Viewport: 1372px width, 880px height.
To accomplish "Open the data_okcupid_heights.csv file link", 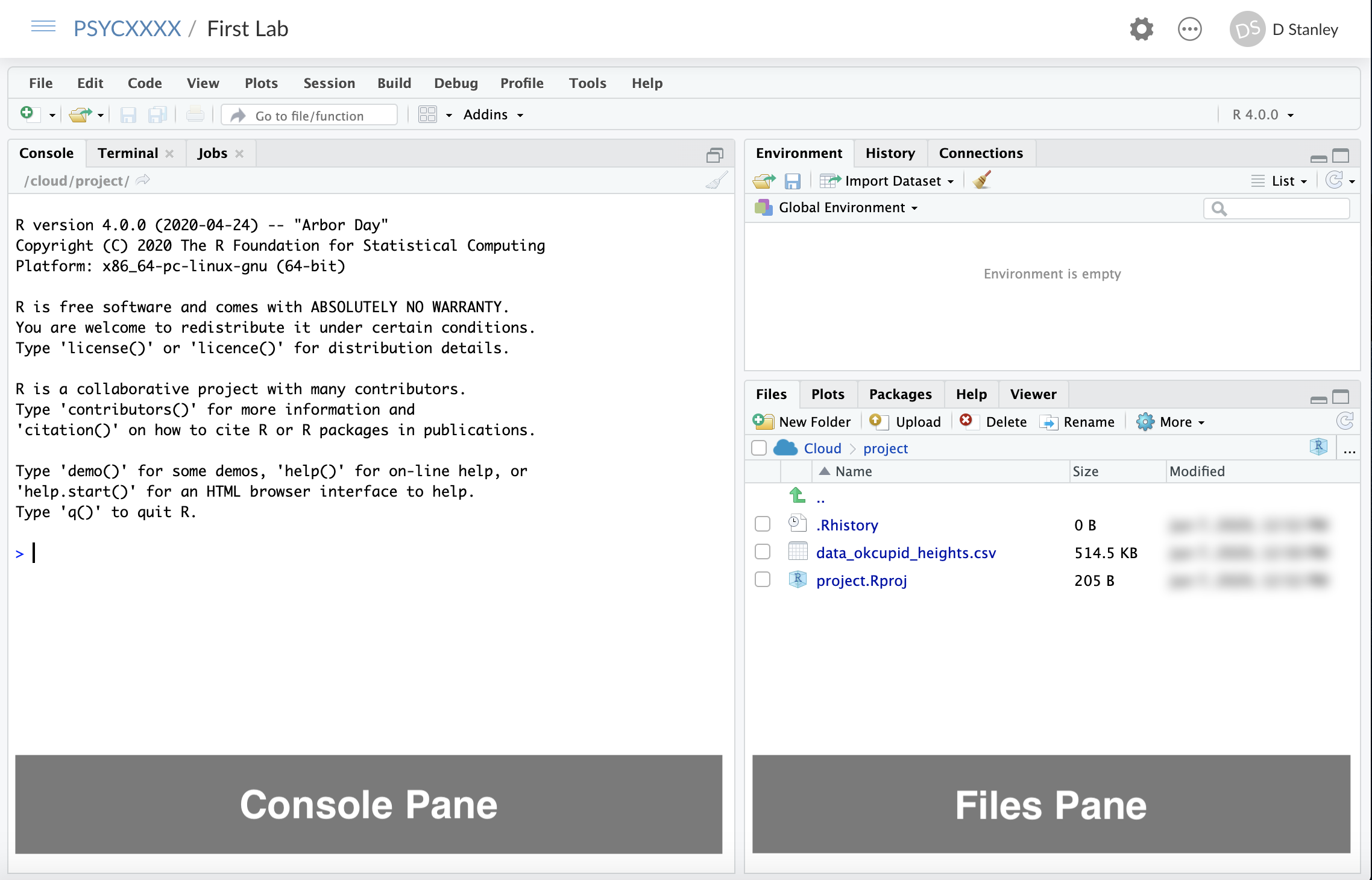I will (x=905, y=553).
